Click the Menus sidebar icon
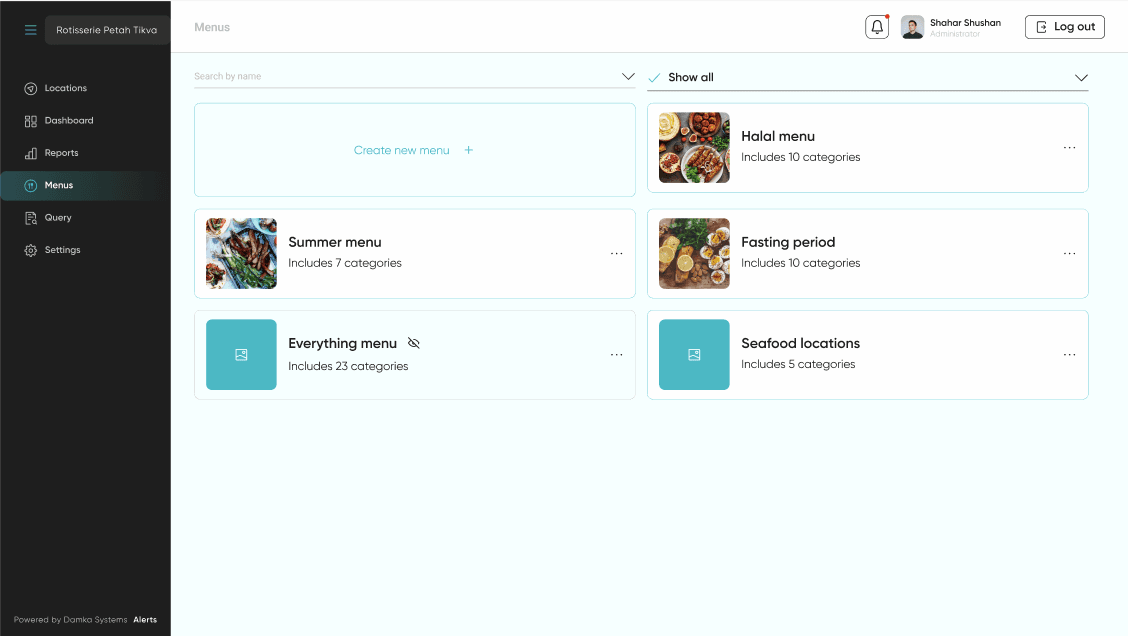 [30, 186]
